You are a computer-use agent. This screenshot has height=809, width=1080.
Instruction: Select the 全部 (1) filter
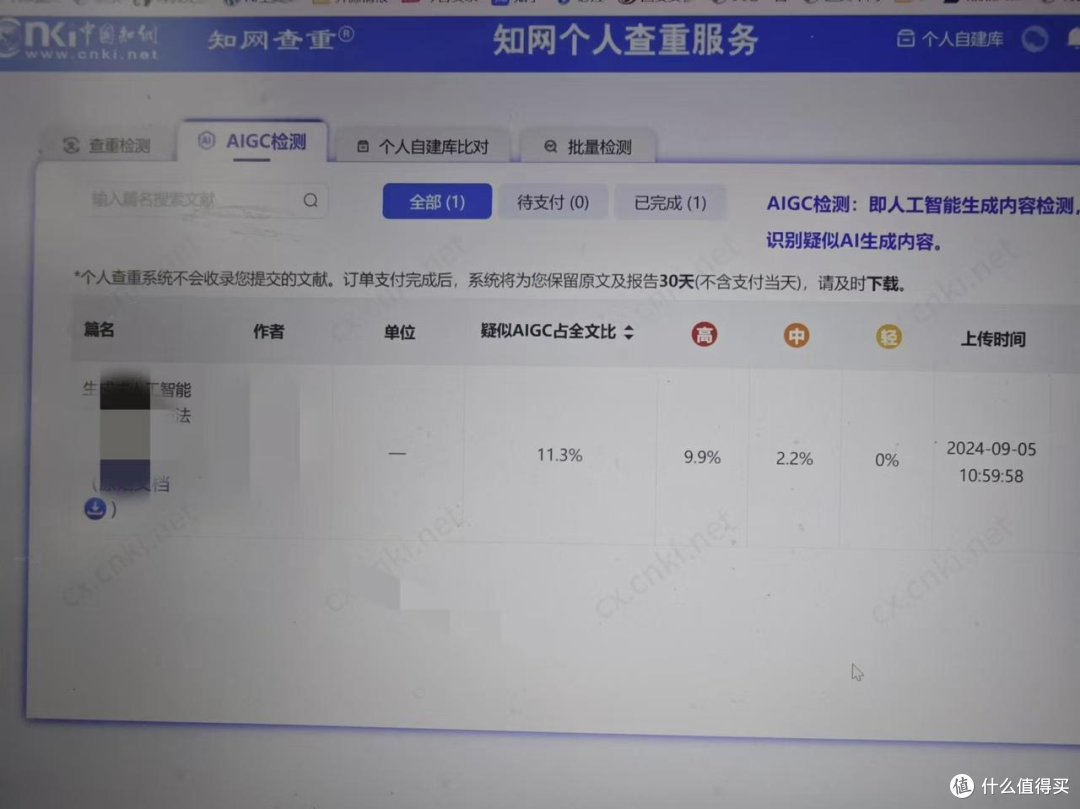point(437,201)
